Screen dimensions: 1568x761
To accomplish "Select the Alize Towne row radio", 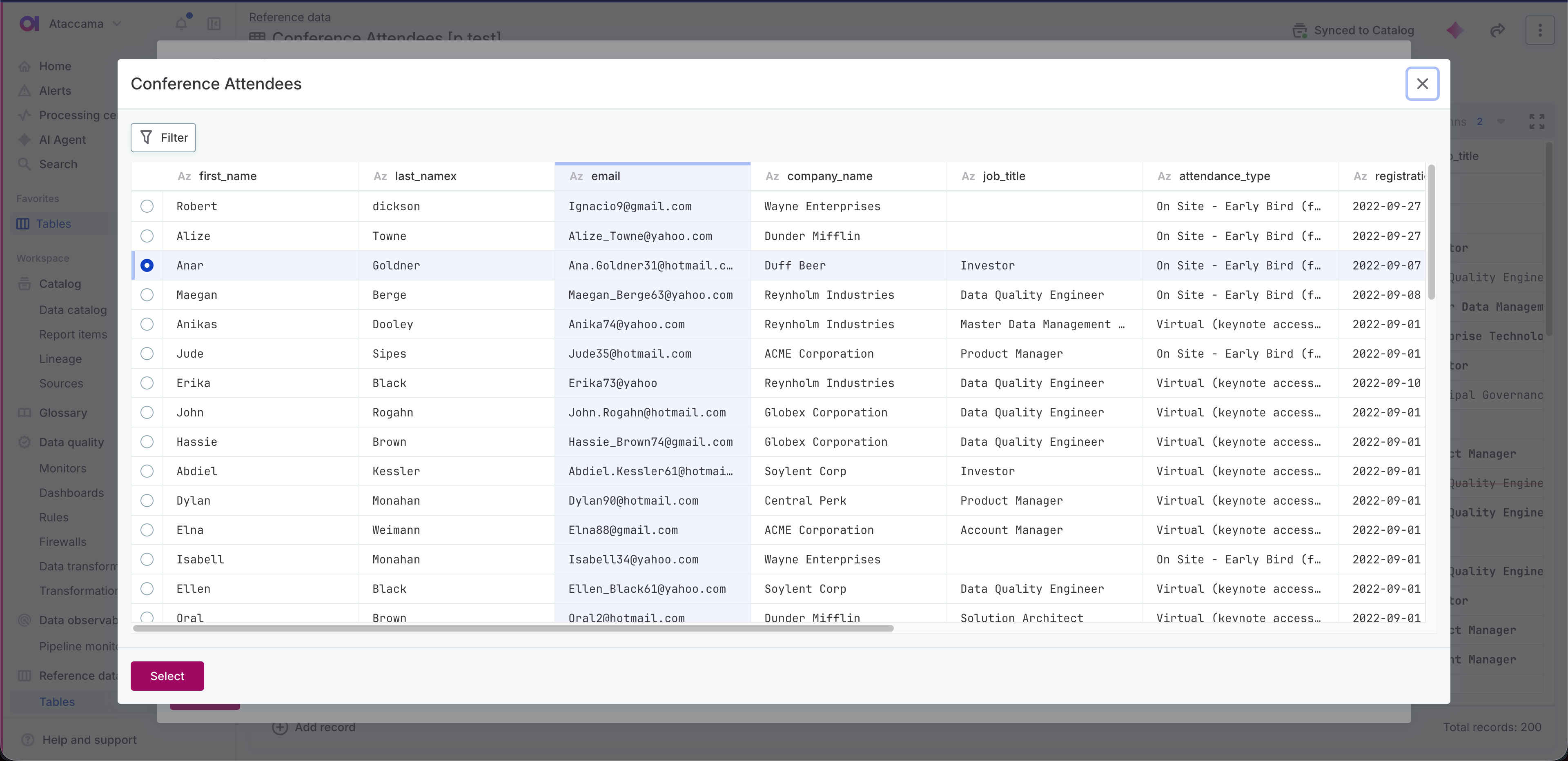I will pyautogui.click(x=147, y=236).
